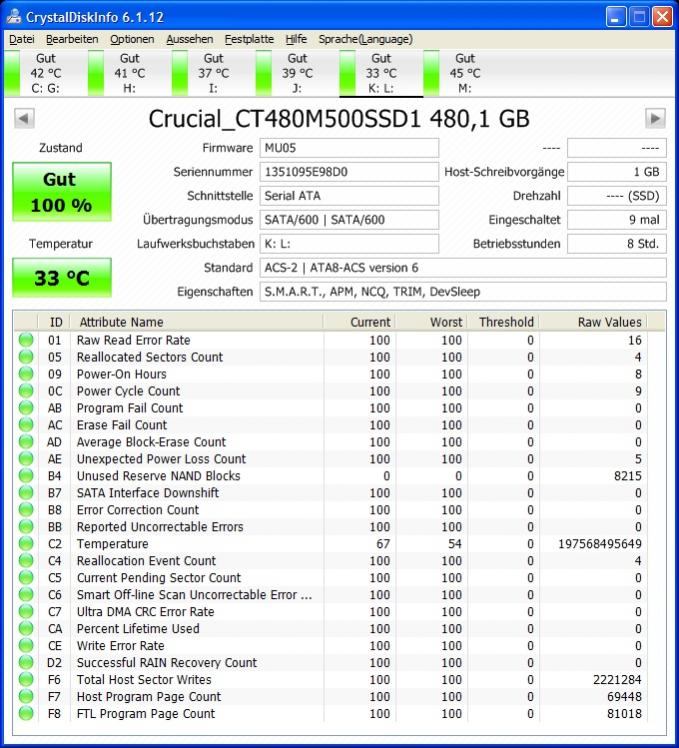The image size is (679, 748).
Task: Click the Host-Schreibvorgänge value 1 GB
Action: click(x=616, y=172)
